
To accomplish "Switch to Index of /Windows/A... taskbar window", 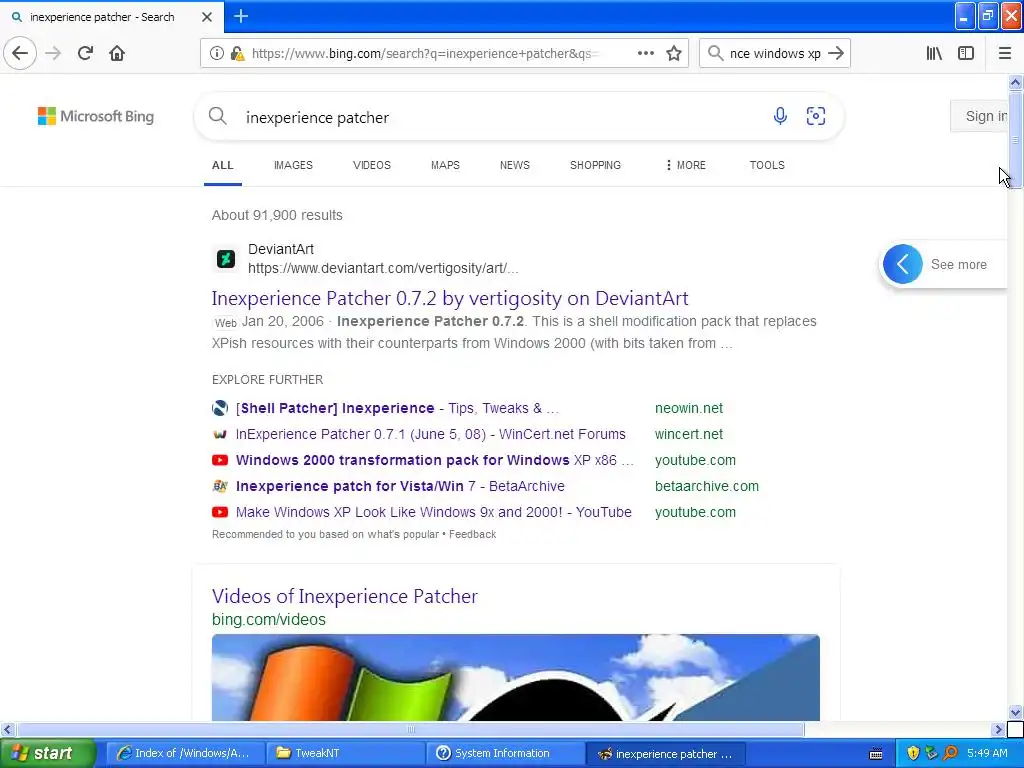I will (x=184, y=753).
